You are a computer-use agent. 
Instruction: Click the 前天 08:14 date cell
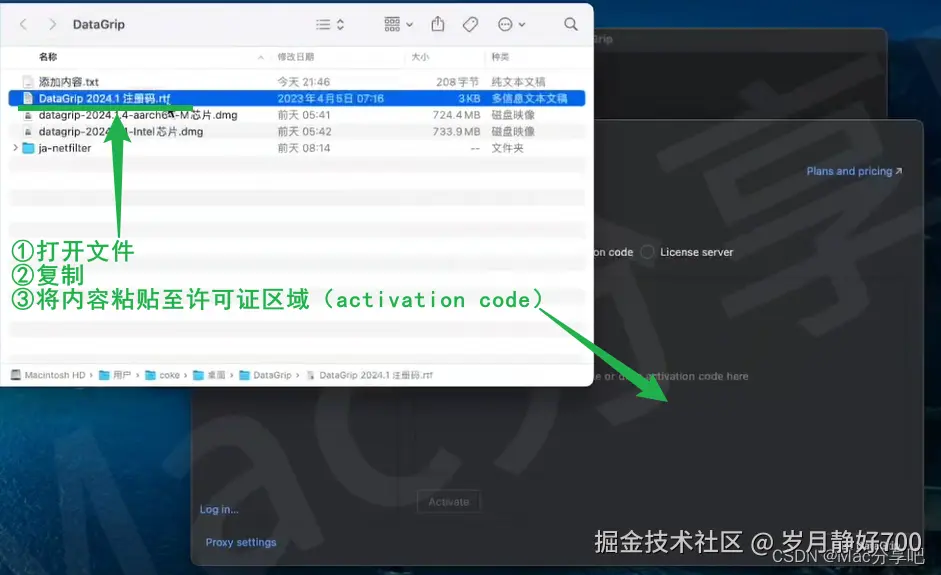pyautogui.click(x=304, y=148)
